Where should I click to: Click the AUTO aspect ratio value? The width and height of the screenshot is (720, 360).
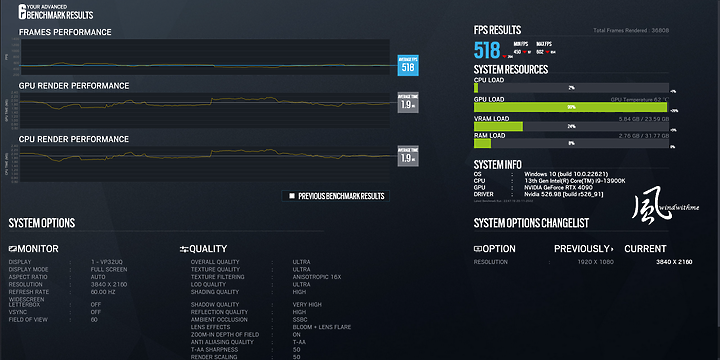coord(98,277)
